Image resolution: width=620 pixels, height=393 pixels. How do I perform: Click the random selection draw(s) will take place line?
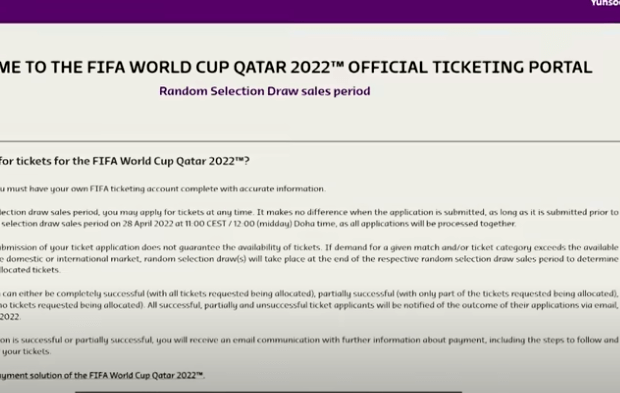310,259
